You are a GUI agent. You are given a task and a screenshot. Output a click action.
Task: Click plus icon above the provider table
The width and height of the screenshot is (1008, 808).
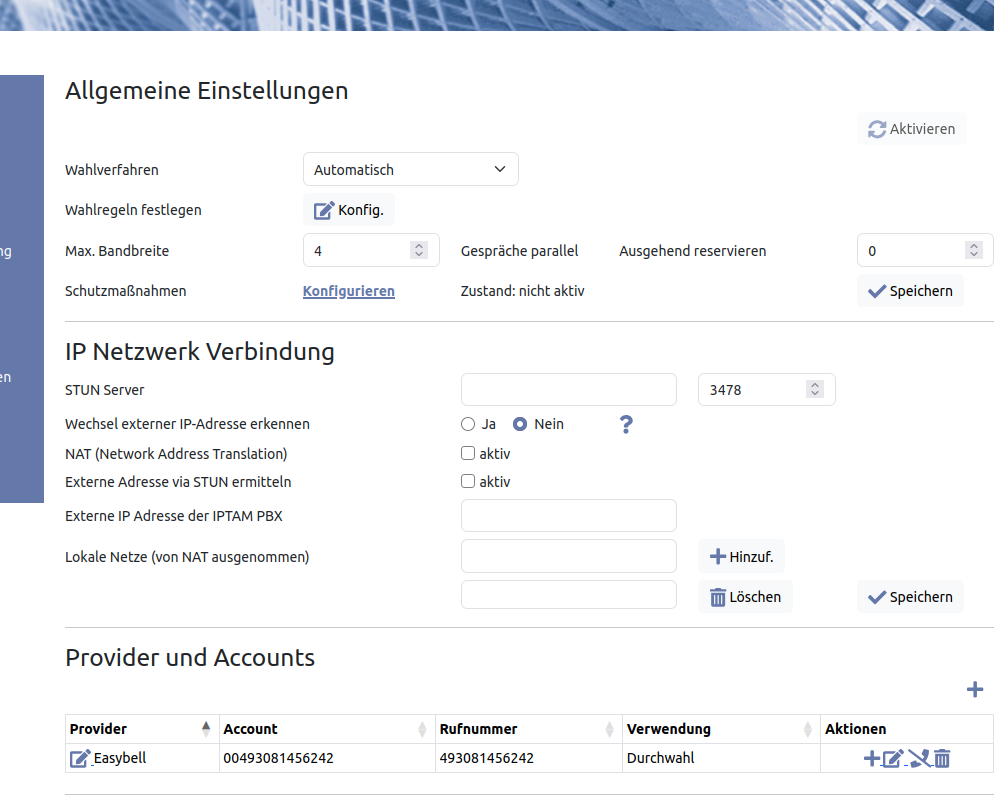[975, 689]
